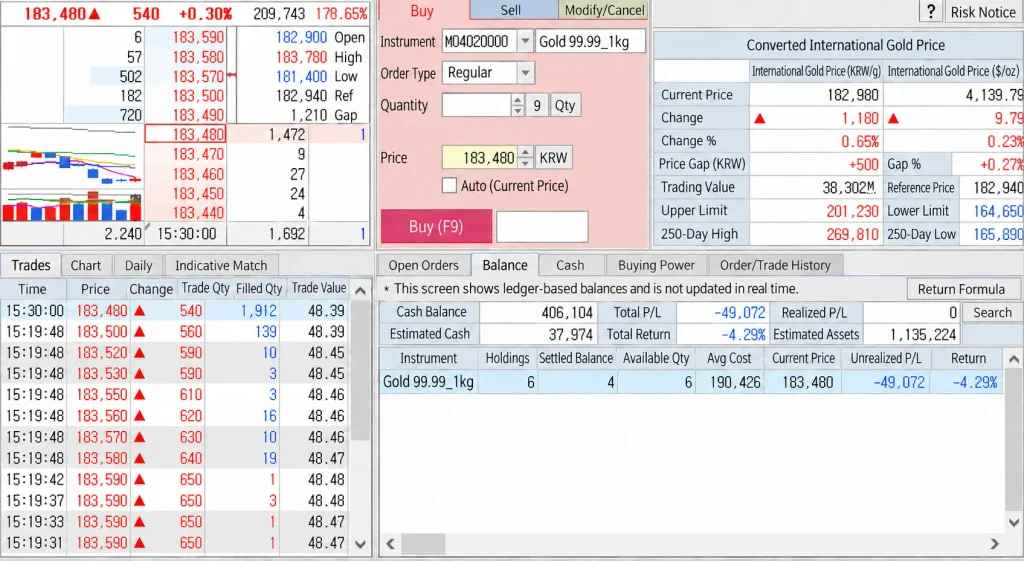Click the Trade Qty column header

coord(205,288)
